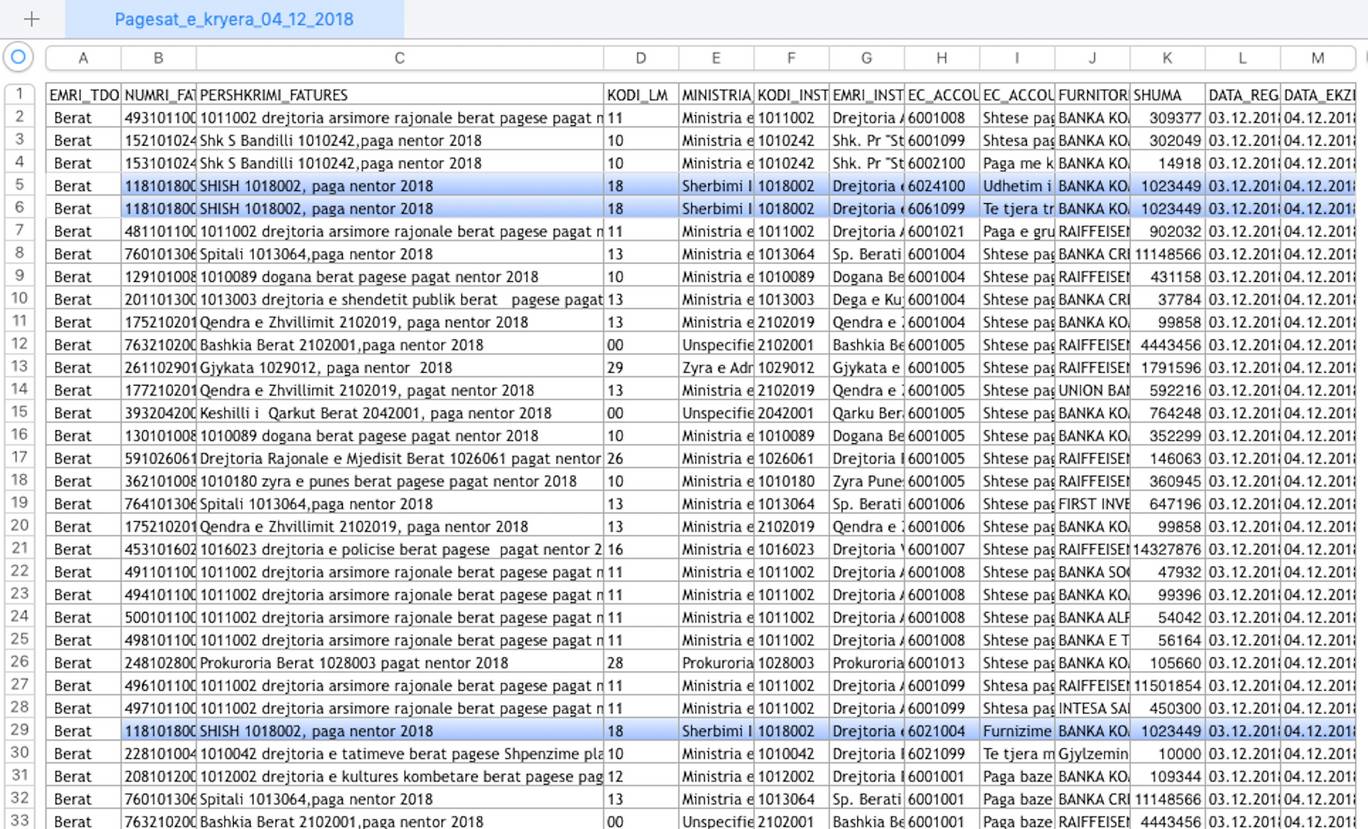Select column C header

coord(399,58)
